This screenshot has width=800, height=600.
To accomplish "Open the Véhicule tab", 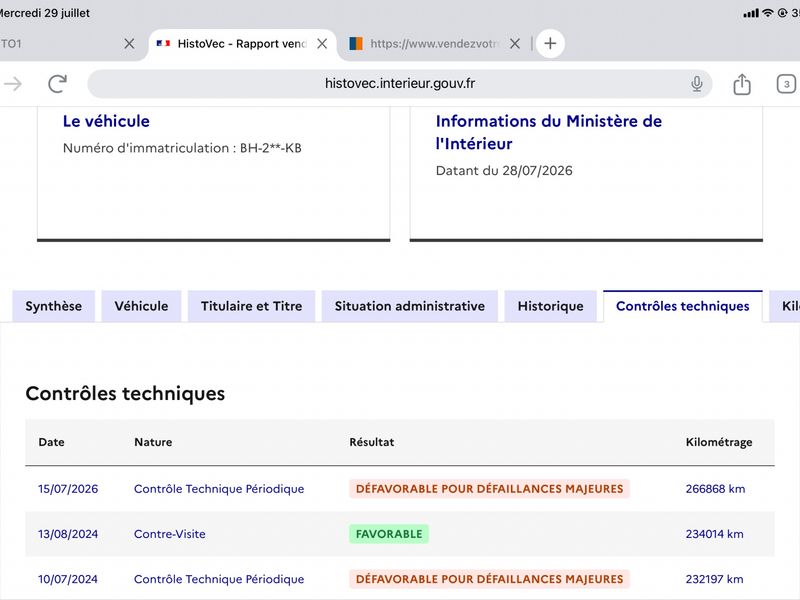I will point(141,306).
